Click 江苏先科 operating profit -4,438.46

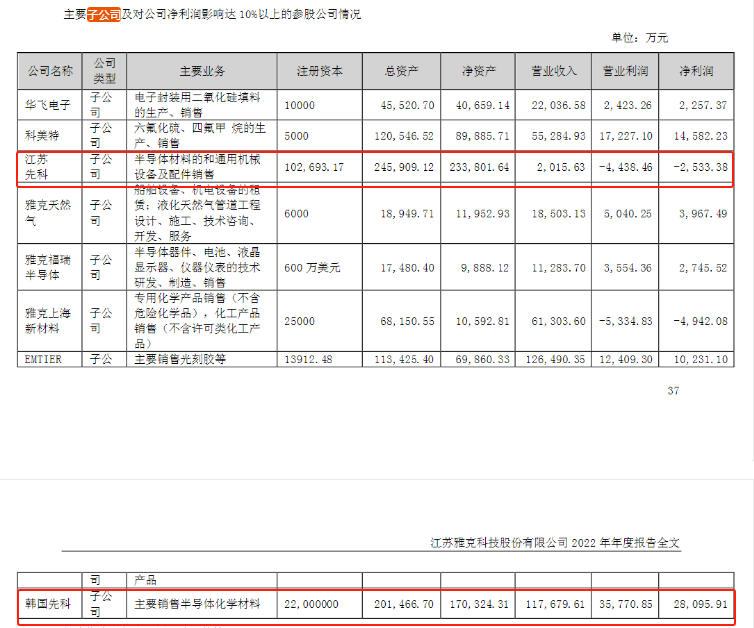(x=626, y=167)
